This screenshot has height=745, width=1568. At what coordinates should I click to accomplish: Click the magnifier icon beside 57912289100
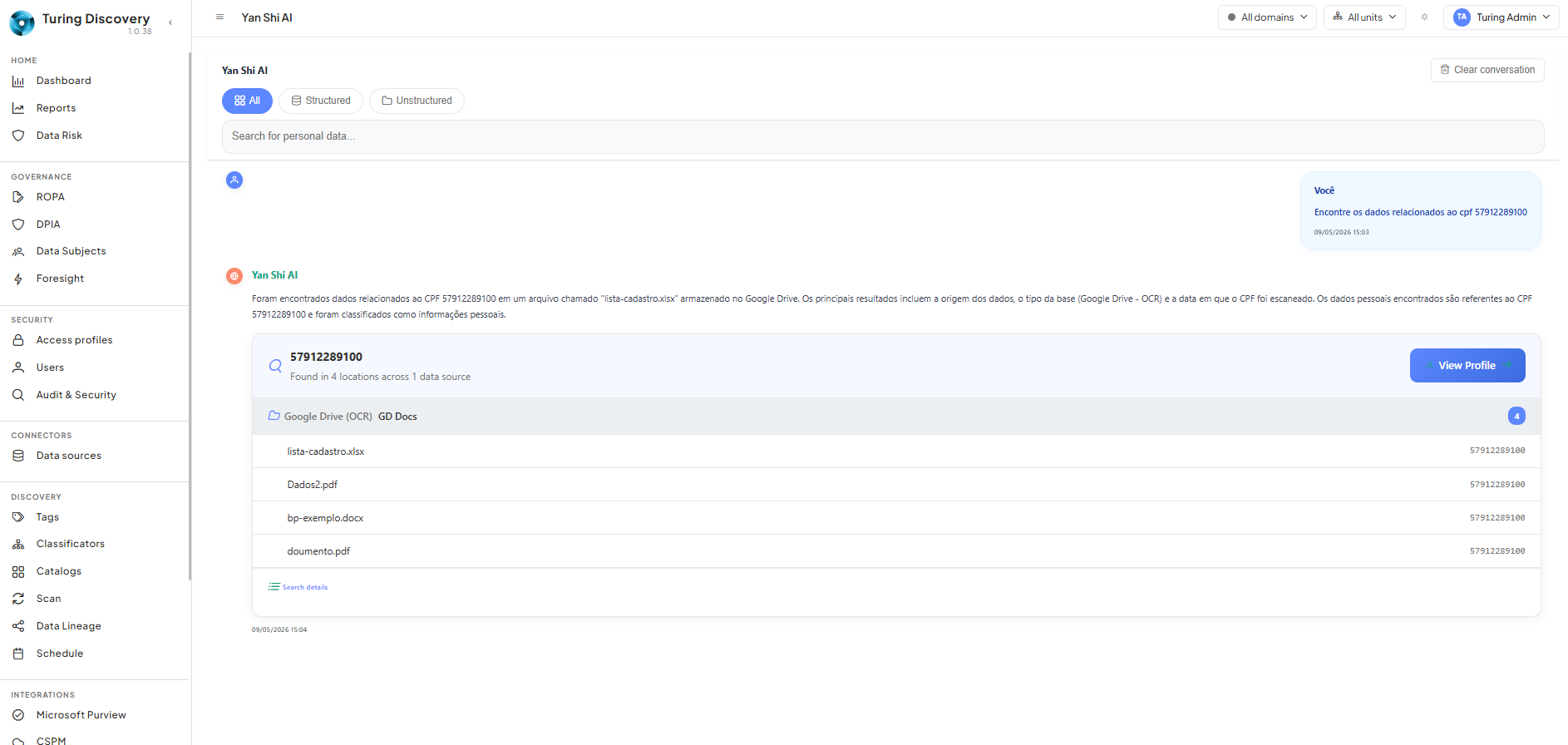click(275, 366)
